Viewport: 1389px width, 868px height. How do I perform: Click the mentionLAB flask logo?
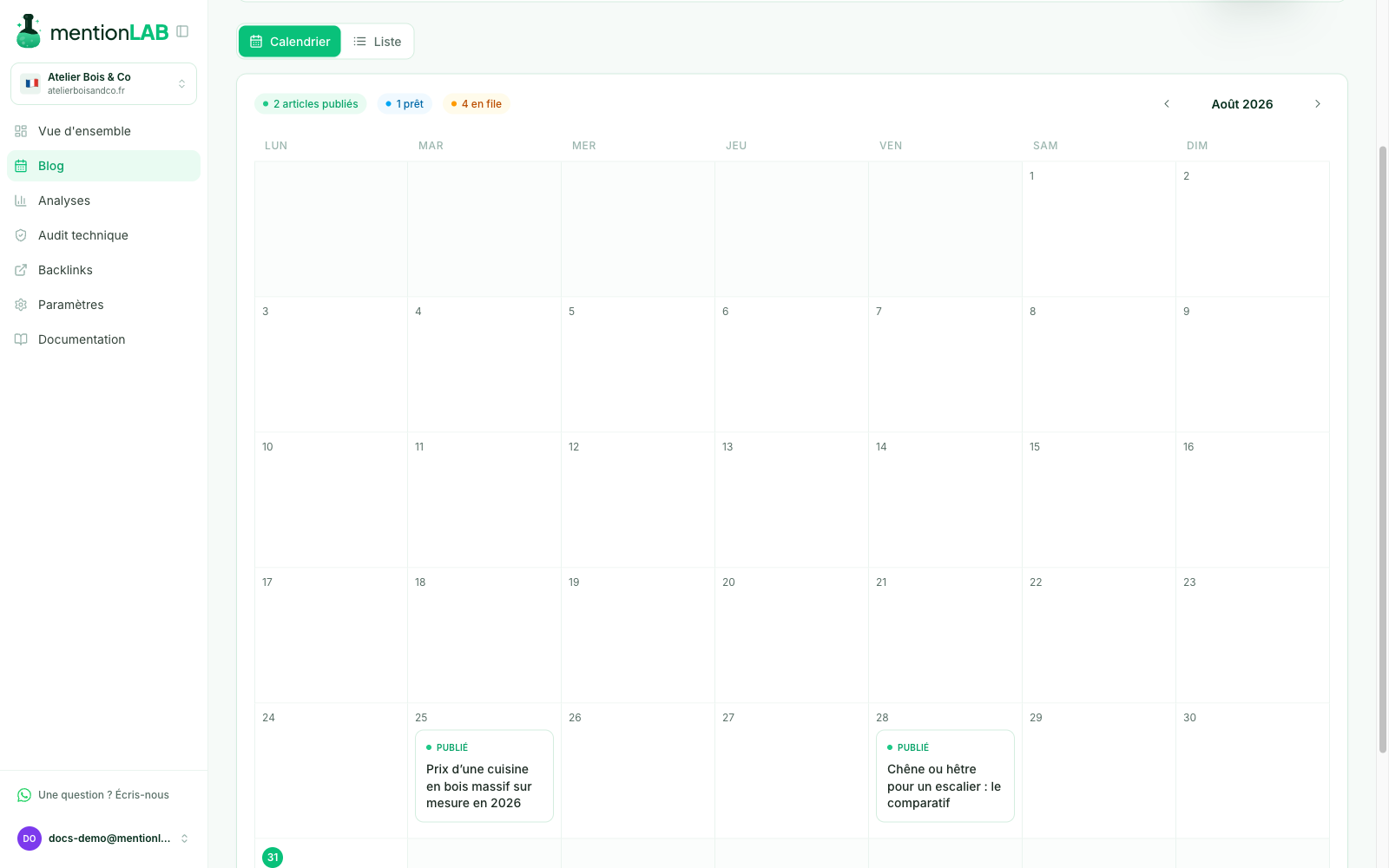pos(29,31)
